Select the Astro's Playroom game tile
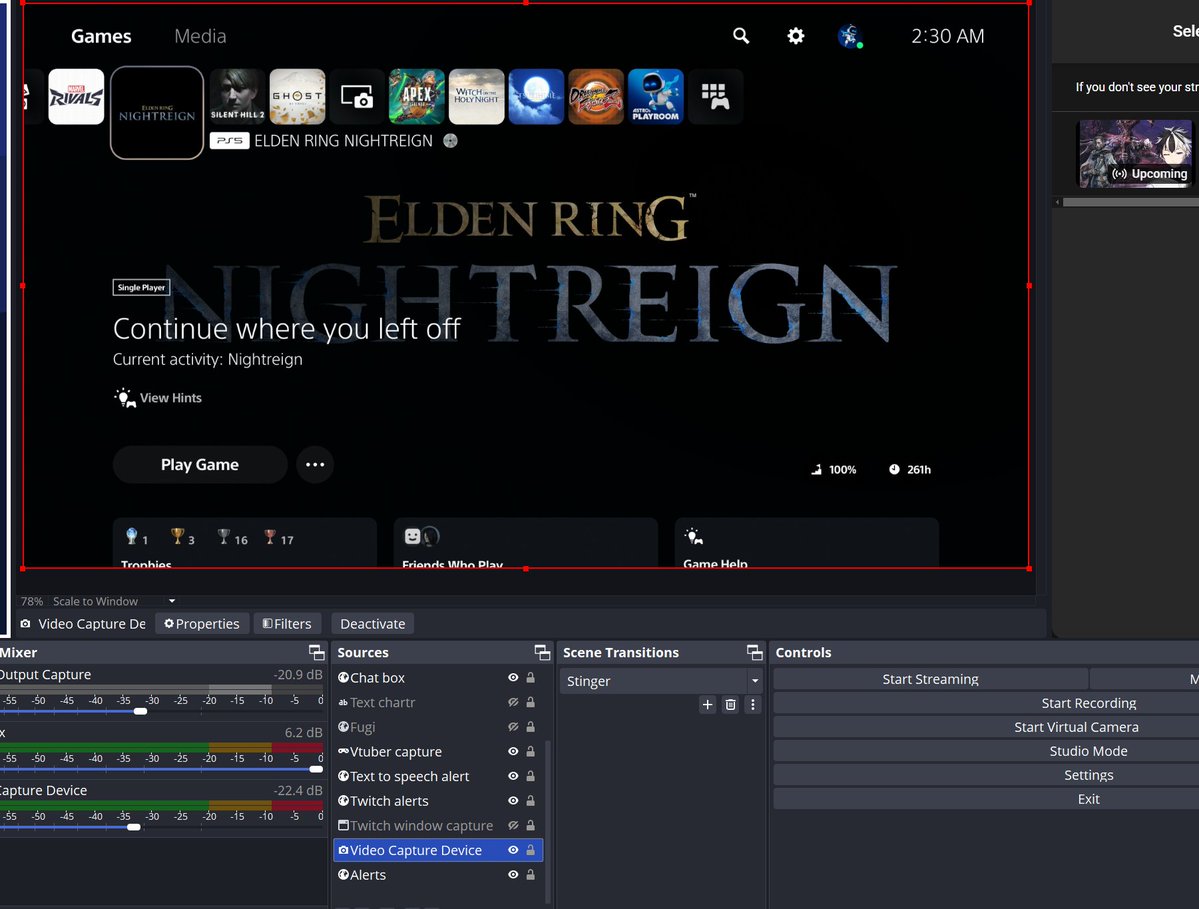 coord(655,96)
